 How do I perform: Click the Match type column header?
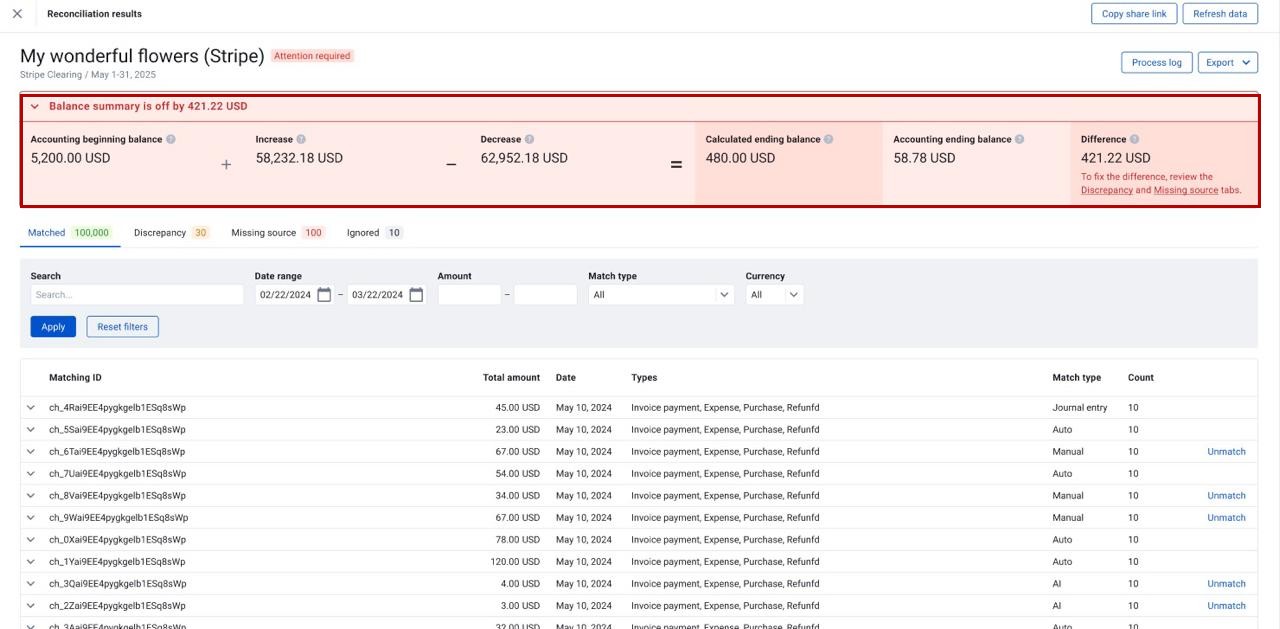(1076, 378)
